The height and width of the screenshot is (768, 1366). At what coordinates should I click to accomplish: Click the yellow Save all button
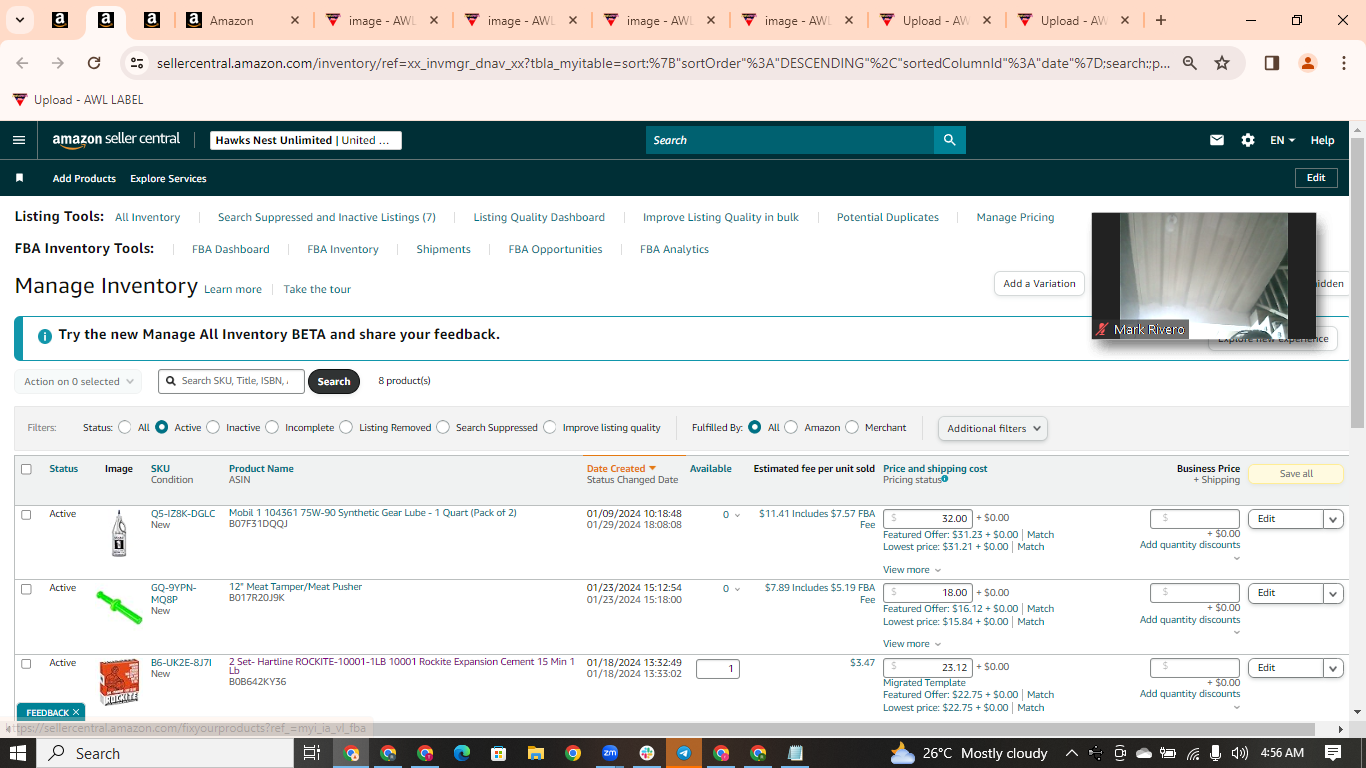(x=1296, y=473)
